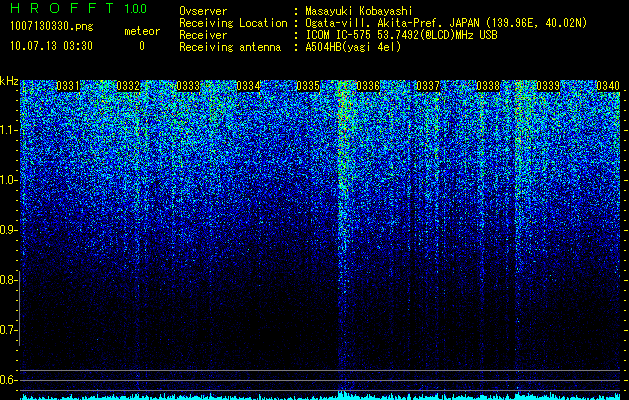Select the observer name Masayuki Kobayashi

coord(359,11)
